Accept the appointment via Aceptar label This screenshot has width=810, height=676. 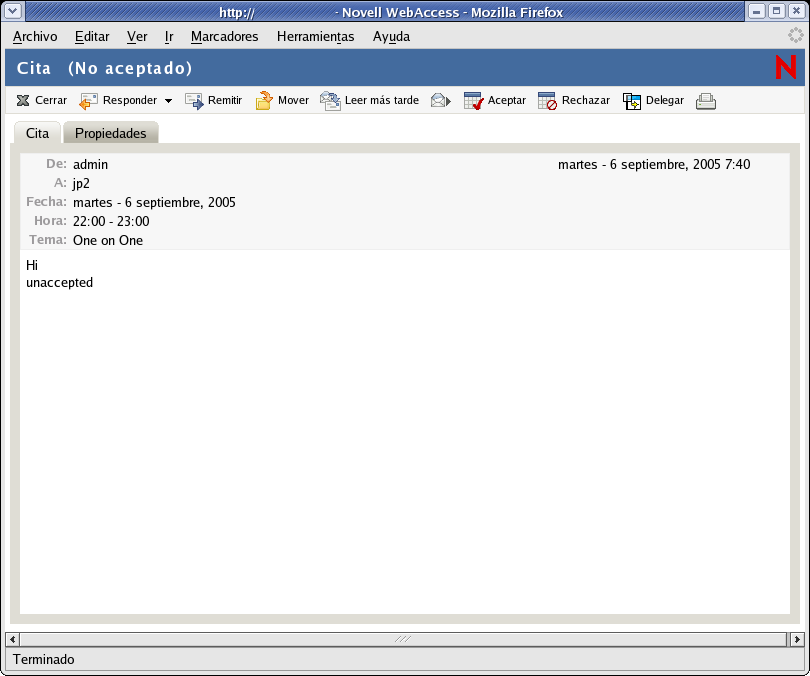click(507, 100)
